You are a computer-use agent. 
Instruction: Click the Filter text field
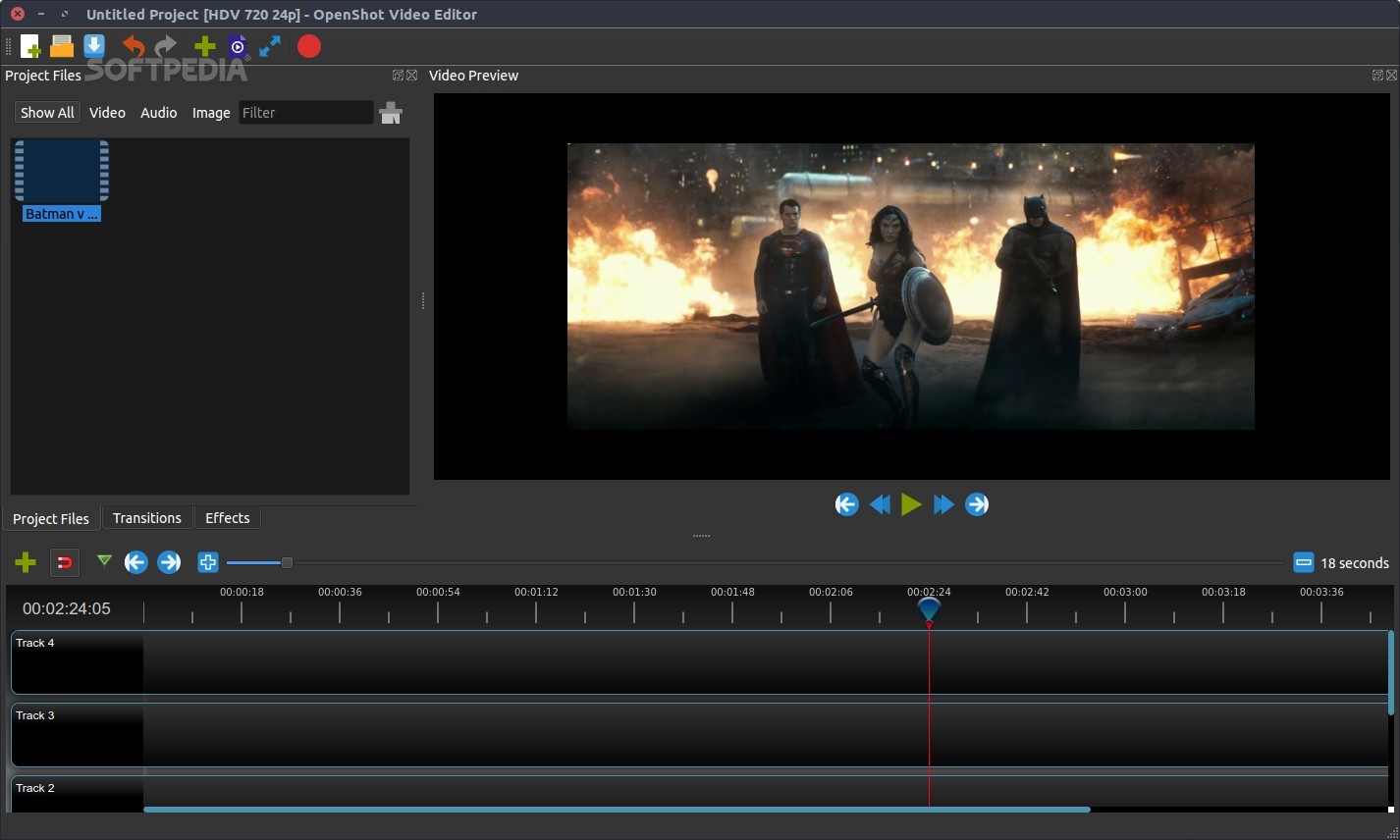[x=305, y=113]
